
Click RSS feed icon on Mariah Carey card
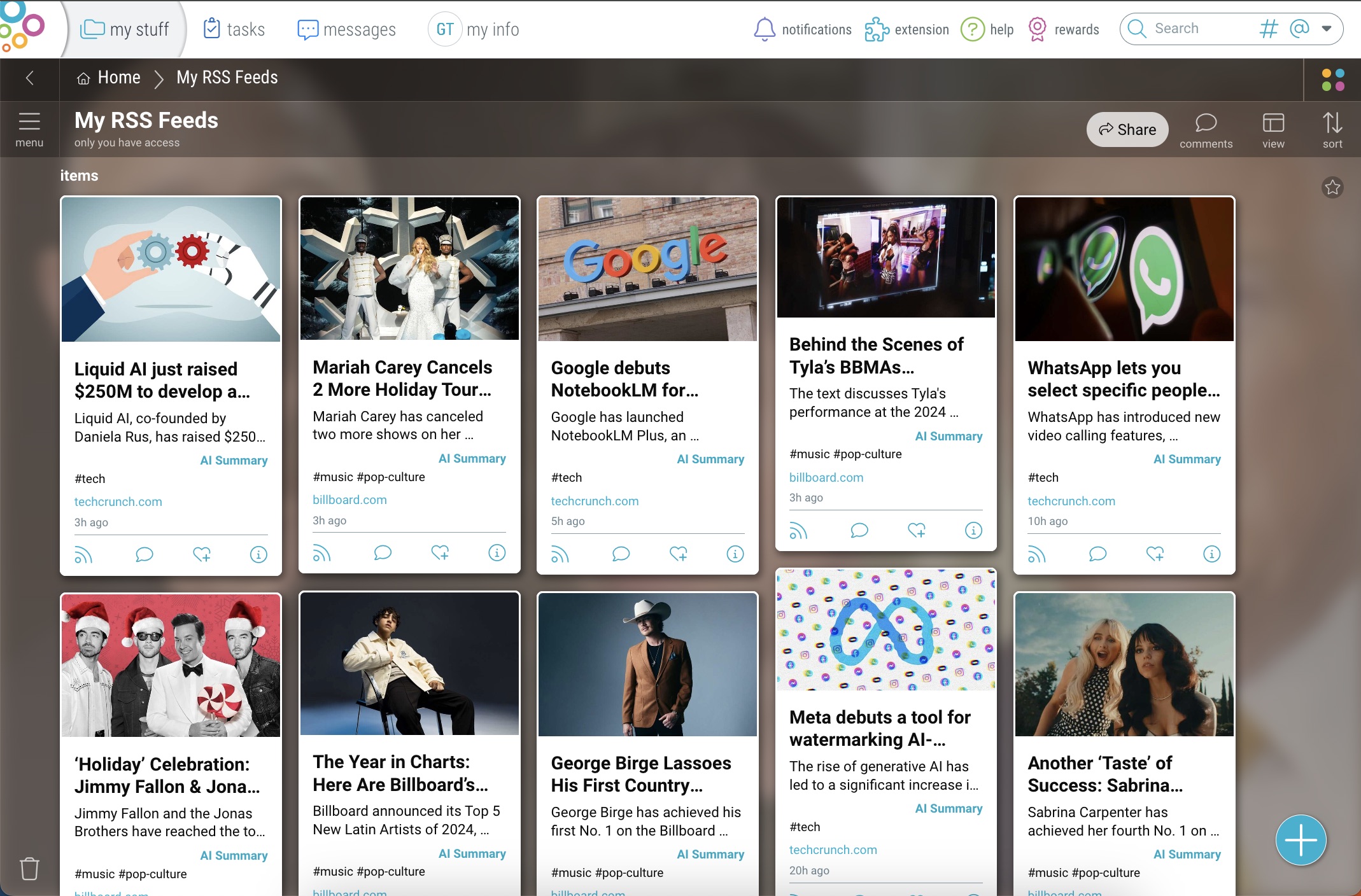coord(321,553)
